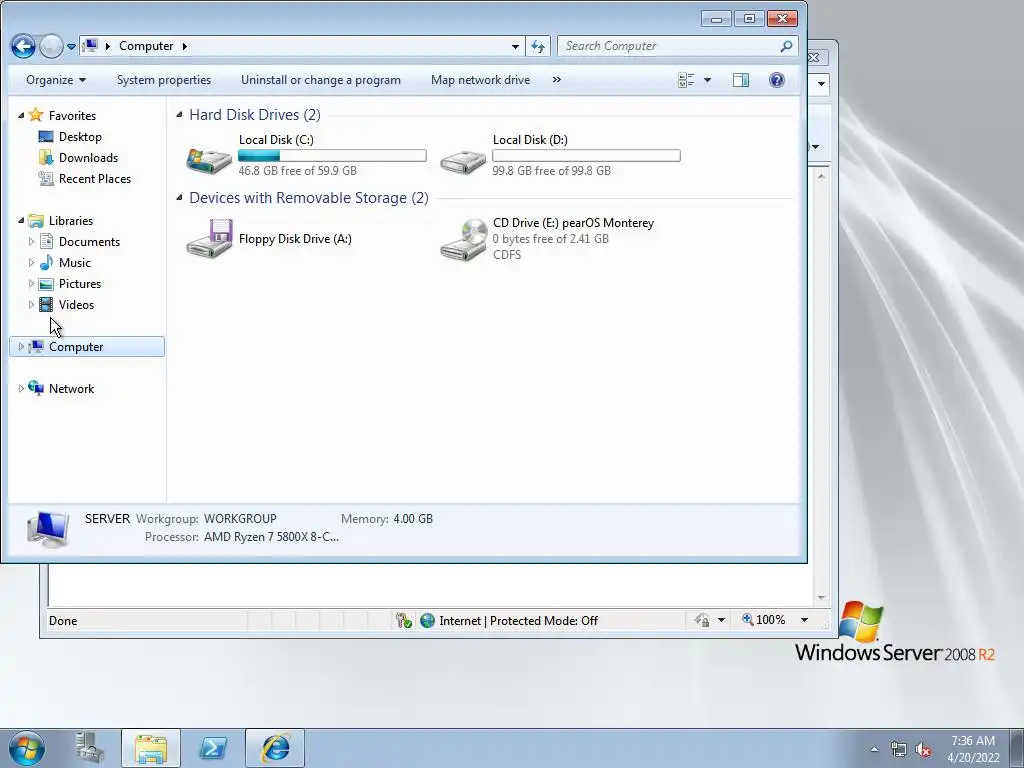
Task: Collapse the Libraries group
Action: (21, 221)
